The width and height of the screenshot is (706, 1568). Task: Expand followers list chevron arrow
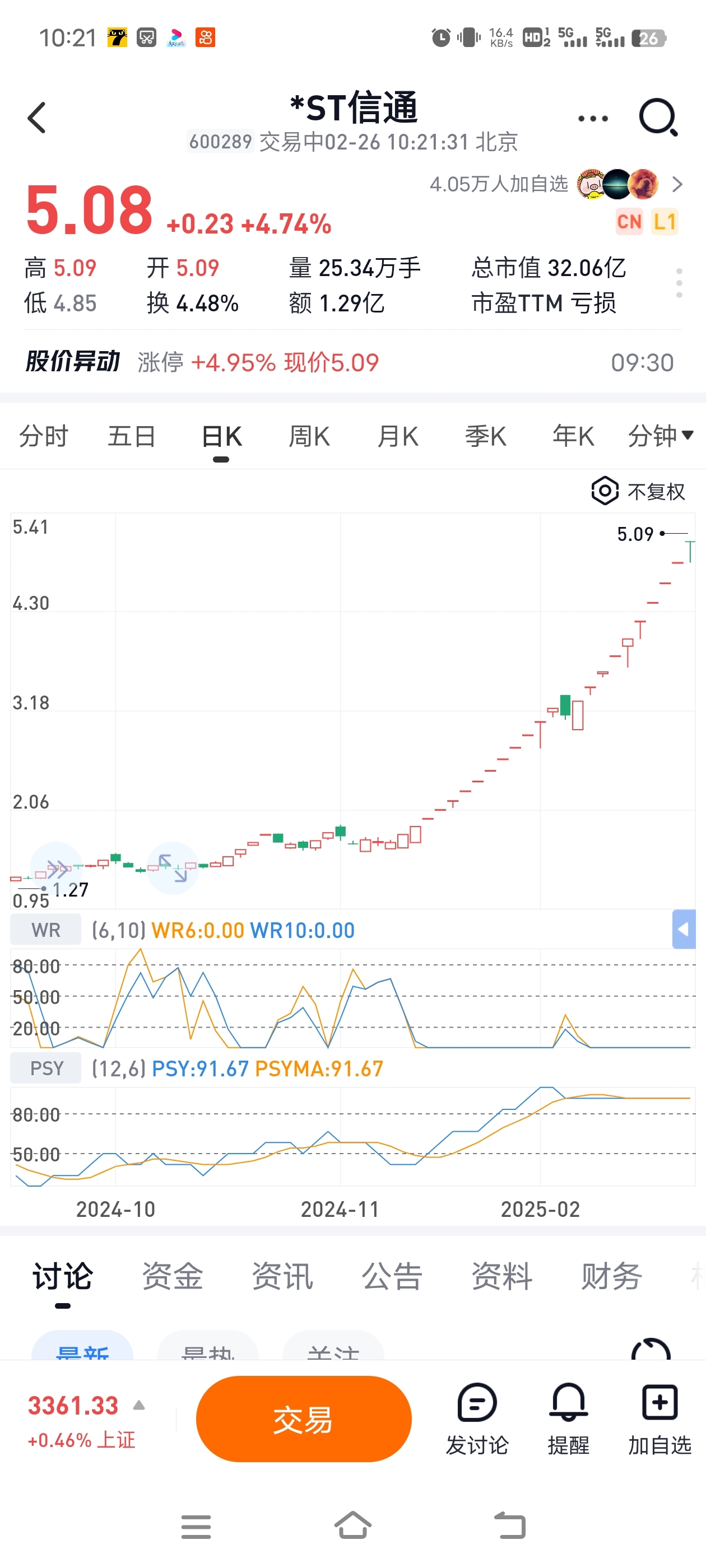[x=677, y=184]
